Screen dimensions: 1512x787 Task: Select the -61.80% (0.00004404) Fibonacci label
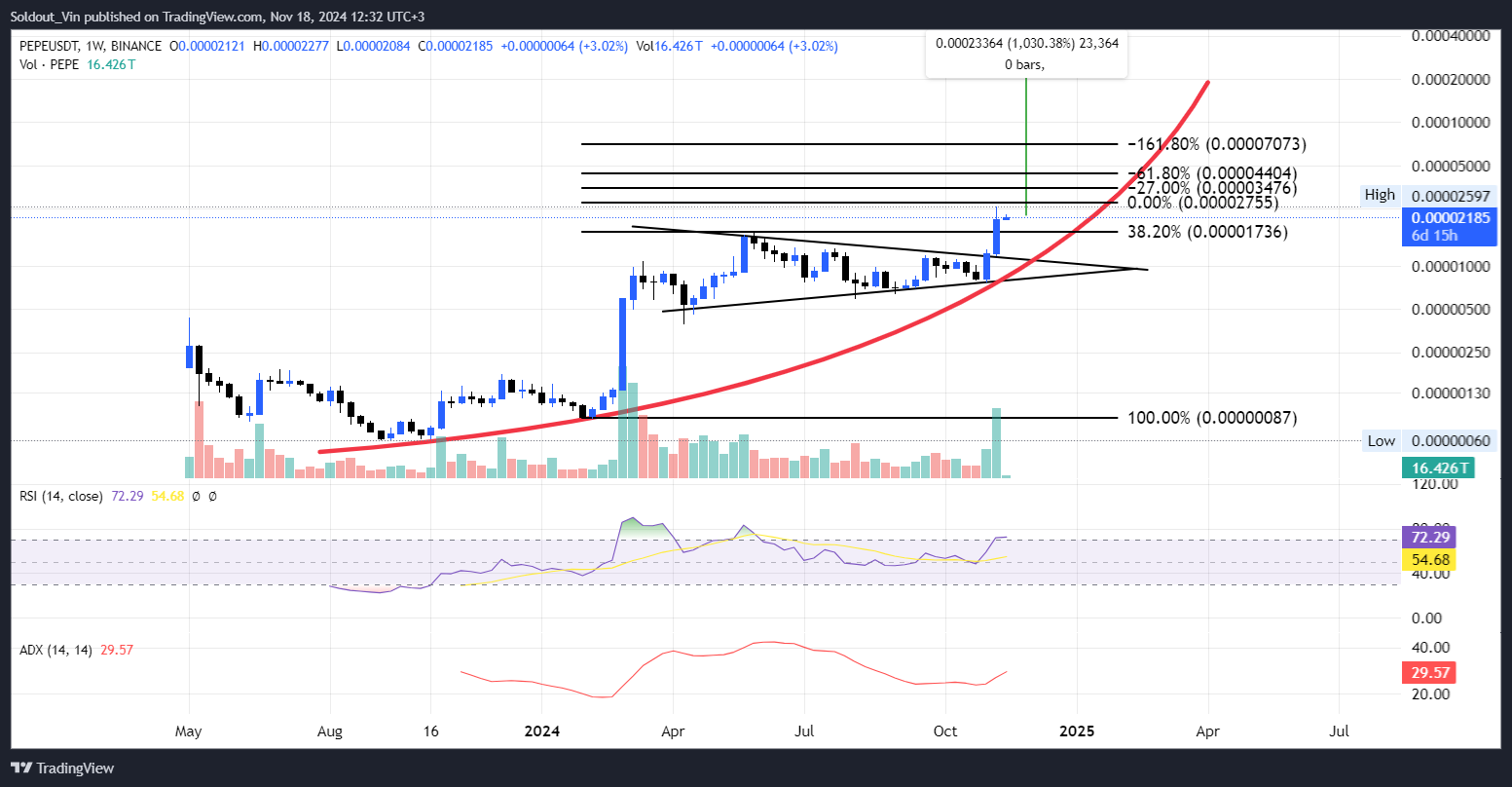point(1212,172)
